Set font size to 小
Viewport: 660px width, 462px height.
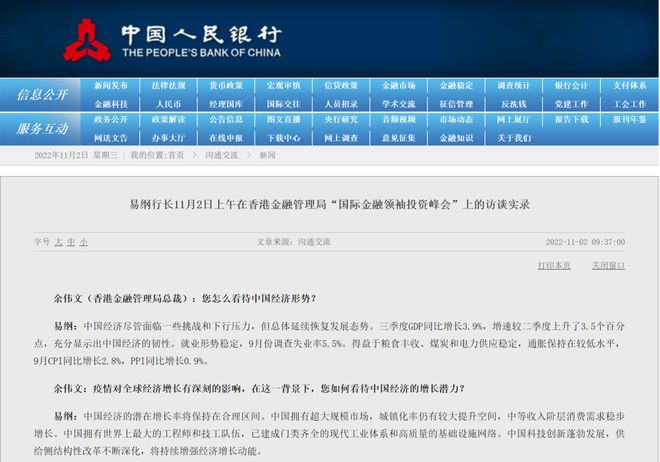(x=84, y=242)
